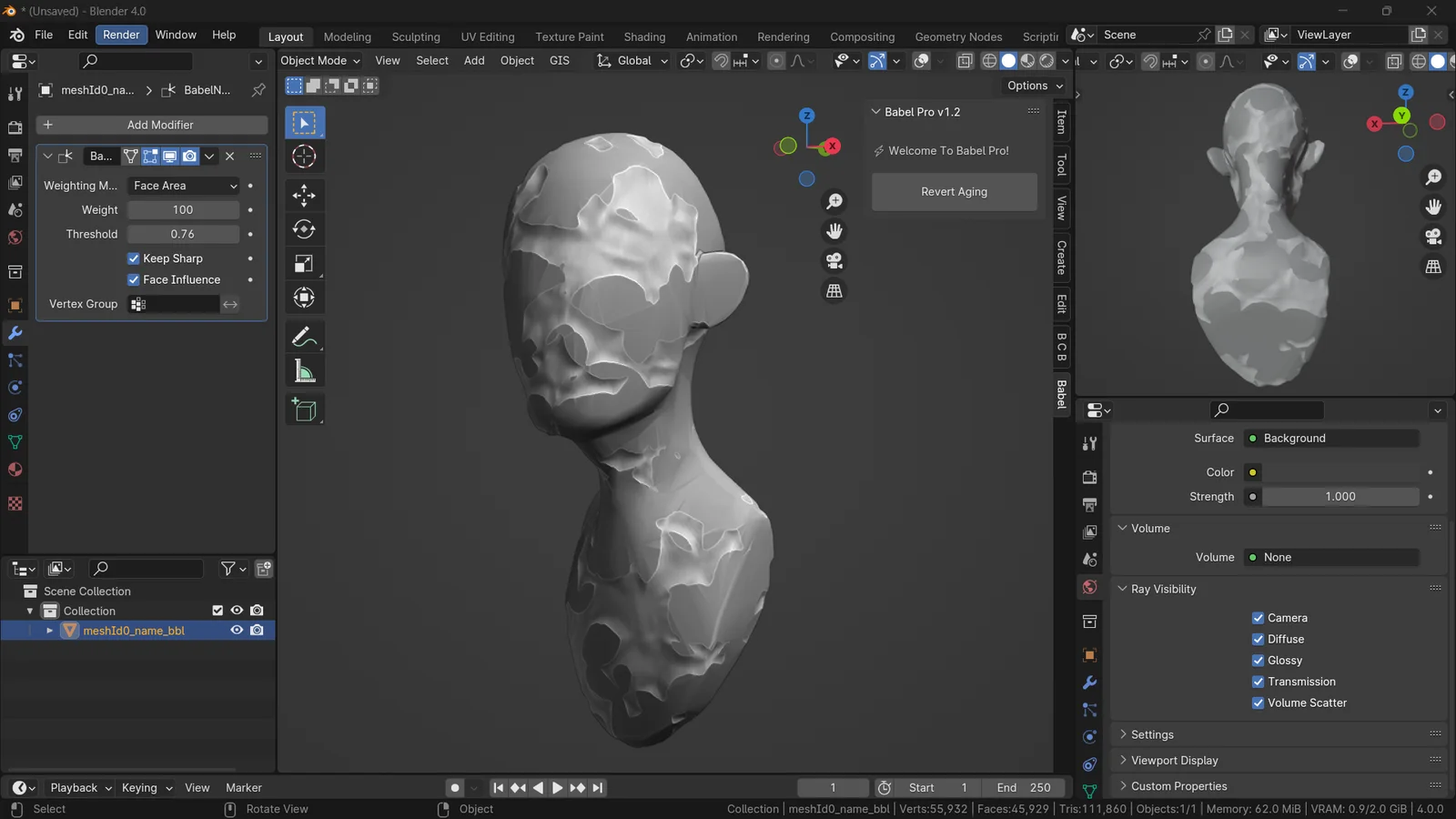This screenshot has width=1456, height=819.
Task: Click the Add Modifier button
Action: [x=152, y=125]
